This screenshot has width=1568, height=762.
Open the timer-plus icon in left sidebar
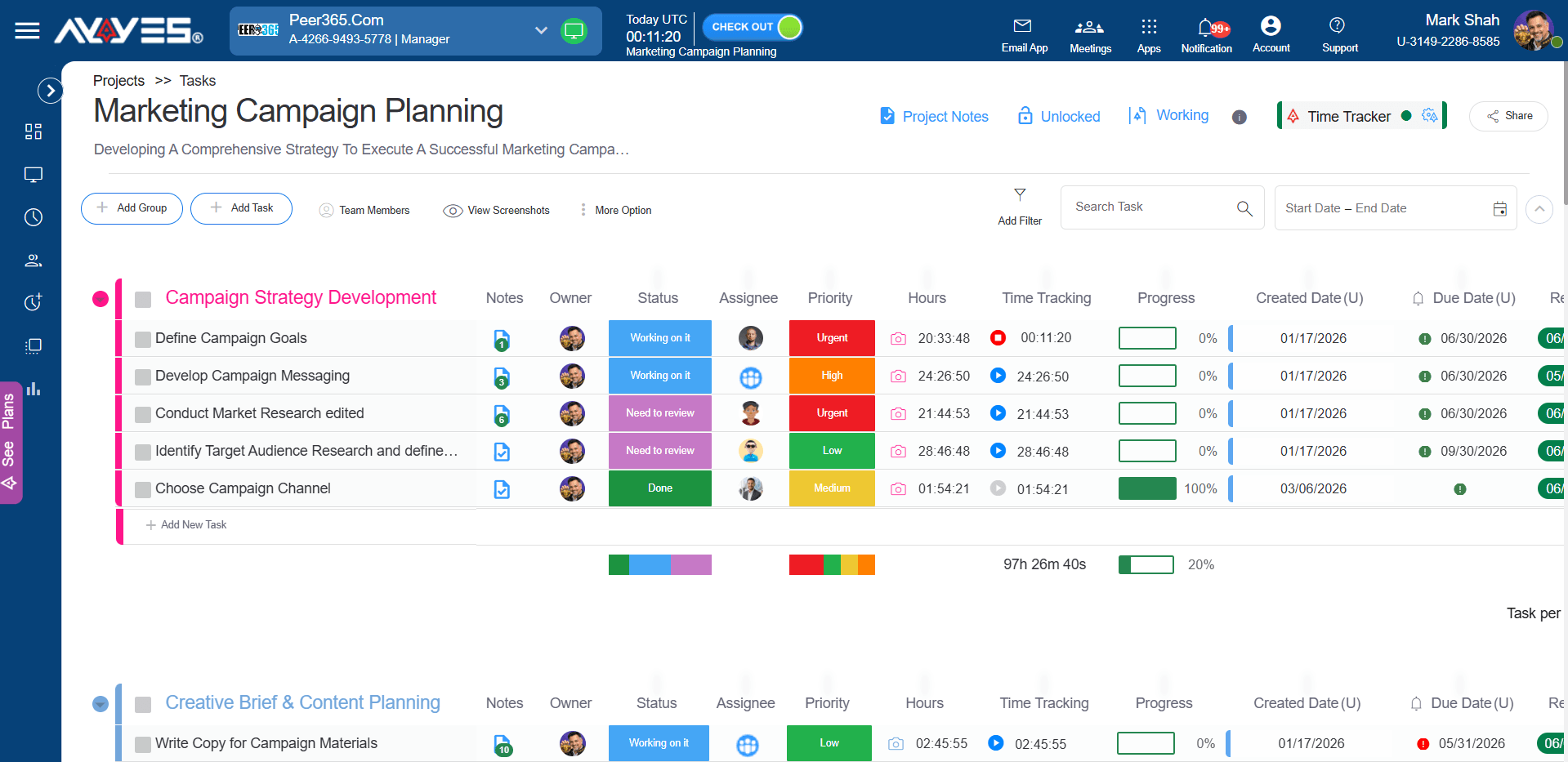coord(34,302)
